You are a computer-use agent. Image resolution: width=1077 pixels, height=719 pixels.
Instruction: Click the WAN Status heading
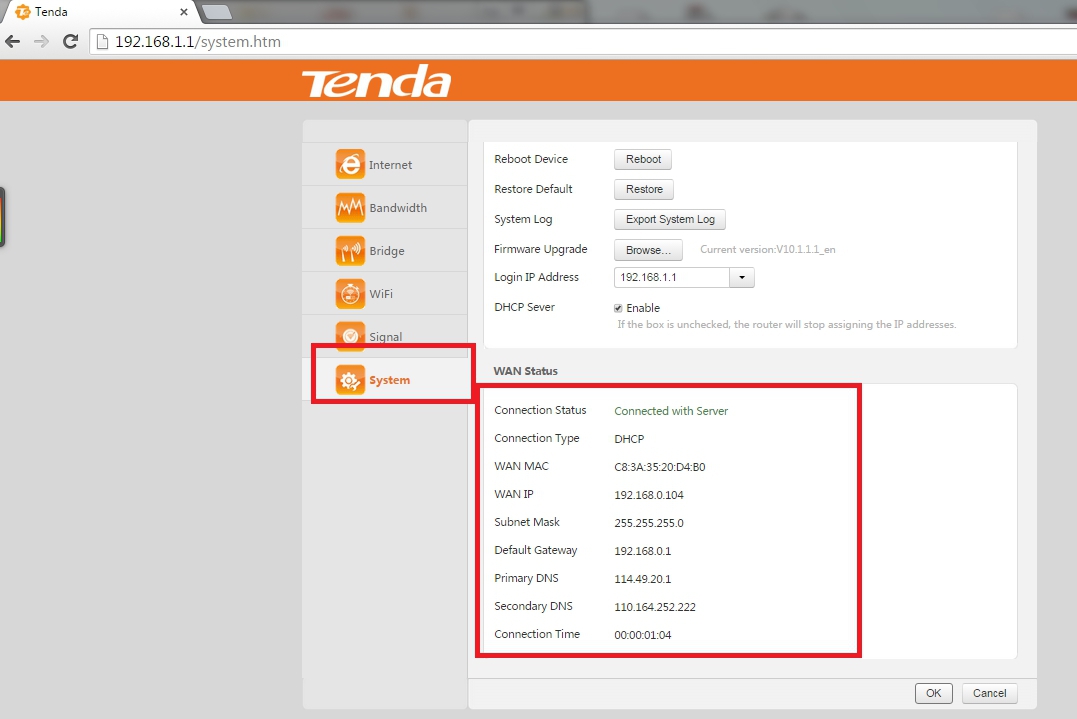point(525,372)
